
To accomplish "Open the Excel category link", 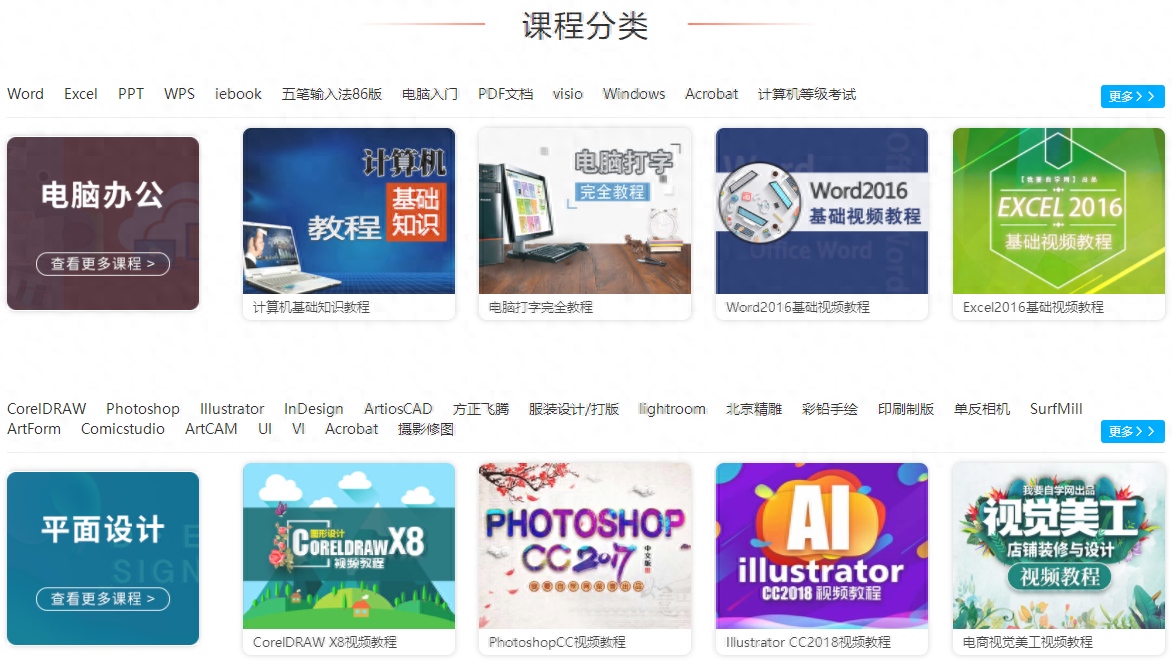I will (x=81, y=94).
